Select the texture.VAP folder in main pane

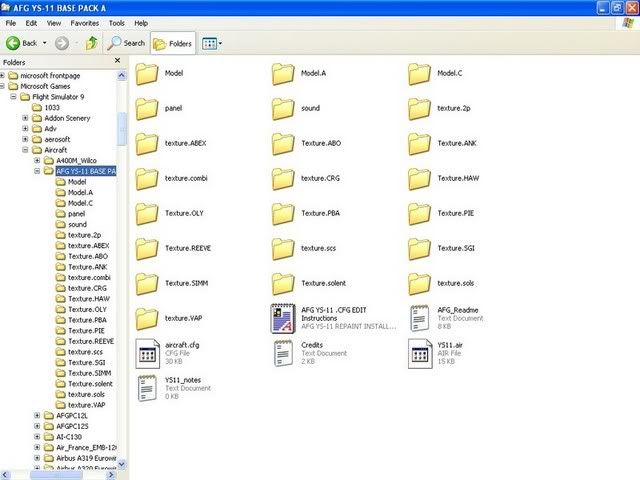click(x=169, y=319)
